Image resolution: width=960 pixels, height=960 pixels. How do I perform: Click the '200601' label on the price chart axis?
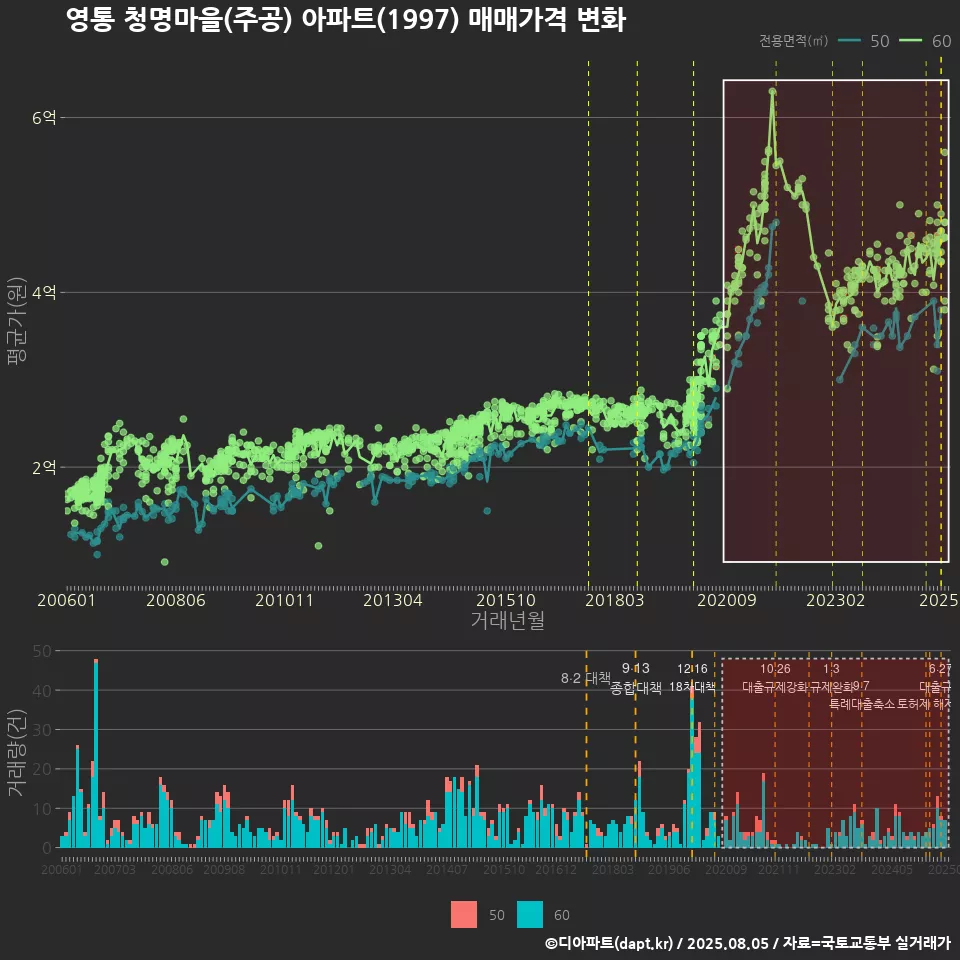tap(66, 600)
